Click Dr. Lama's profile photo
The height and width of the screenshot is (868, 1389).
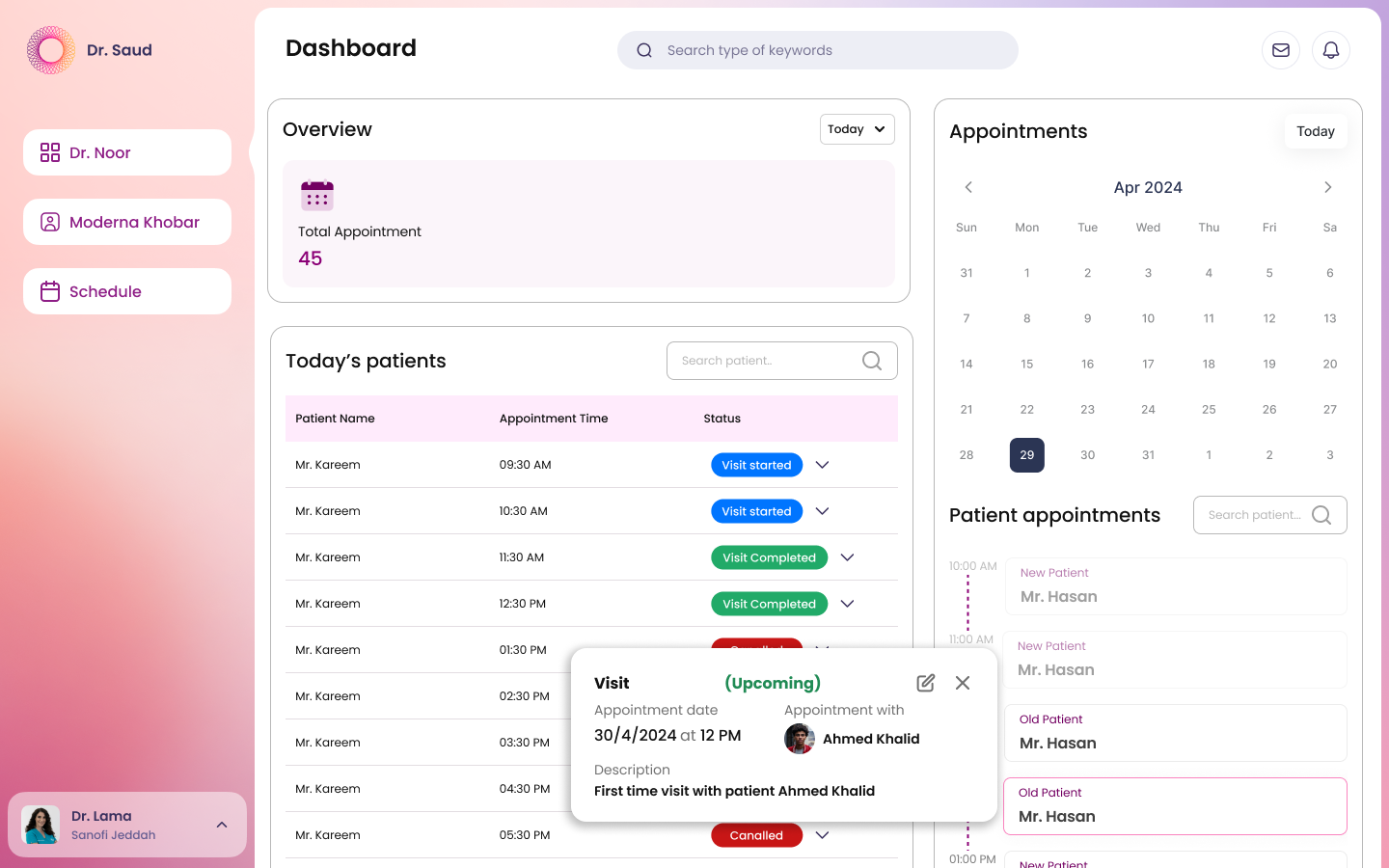coord(41,826)
